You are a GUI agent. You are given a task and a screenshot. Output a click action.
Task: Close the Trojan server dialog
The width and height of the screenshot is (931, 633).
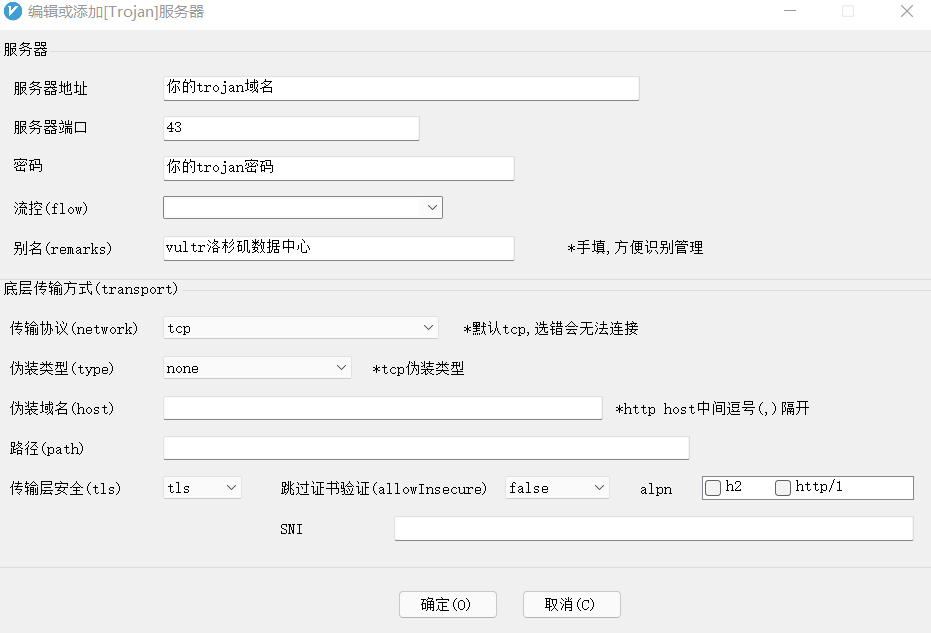click(907, 11)
